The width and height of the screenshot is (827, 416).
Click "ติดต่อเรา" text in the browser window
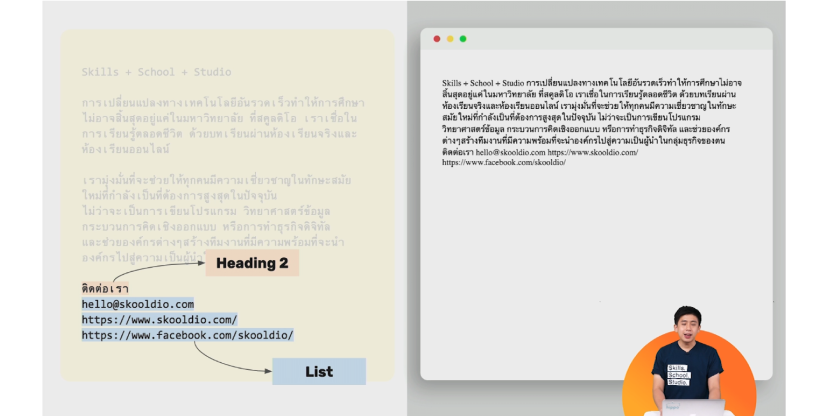458,152
